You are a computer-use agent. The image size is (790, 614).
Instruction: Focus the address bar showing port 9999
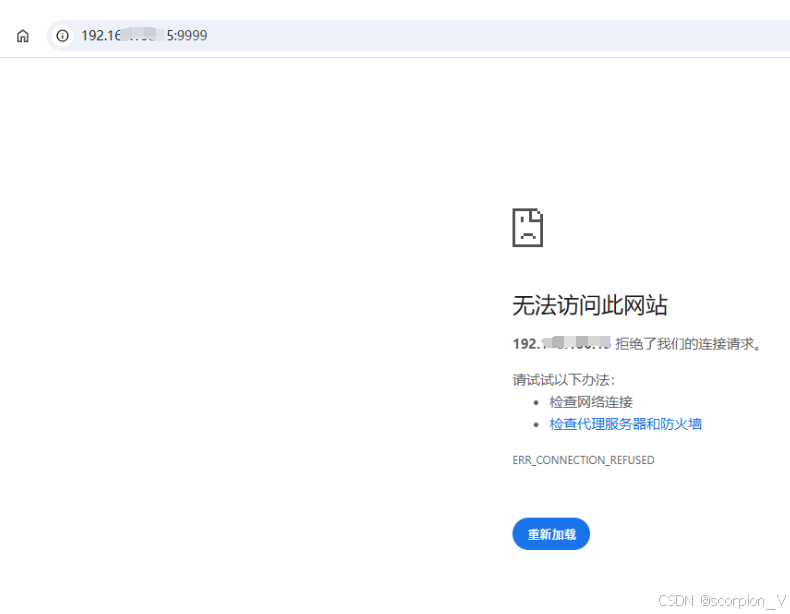[x=418, y=36]
